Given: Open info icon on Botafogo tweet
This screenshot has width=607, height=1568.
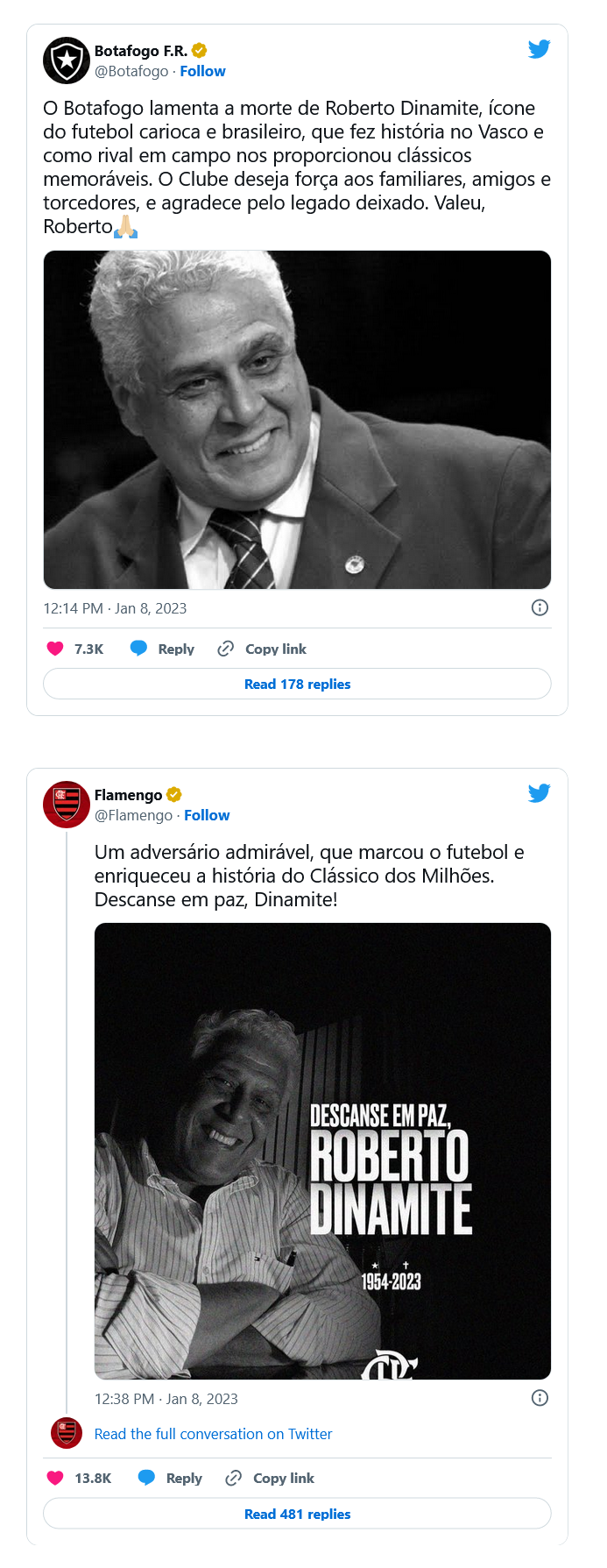Looking at the screenshot, I should (x=540, y=607).
